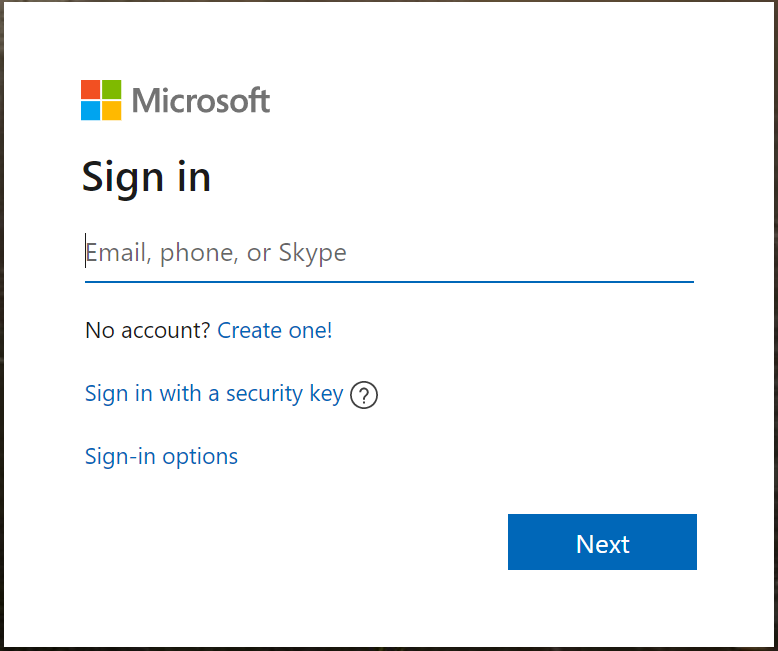Screen dimensions: 778x651
Task: Click the "No account?" text
Action: (148, 331)
